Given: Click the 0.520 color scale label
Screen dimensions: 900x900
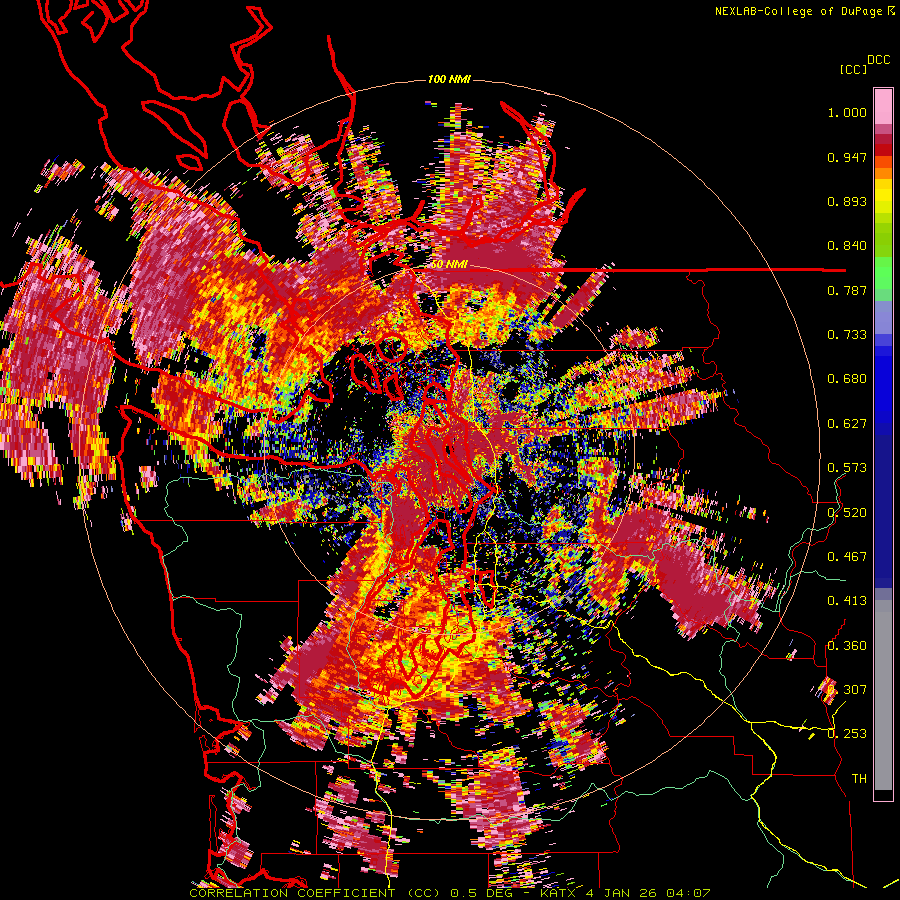Looking at the screenshot, I should pos(847,512).
